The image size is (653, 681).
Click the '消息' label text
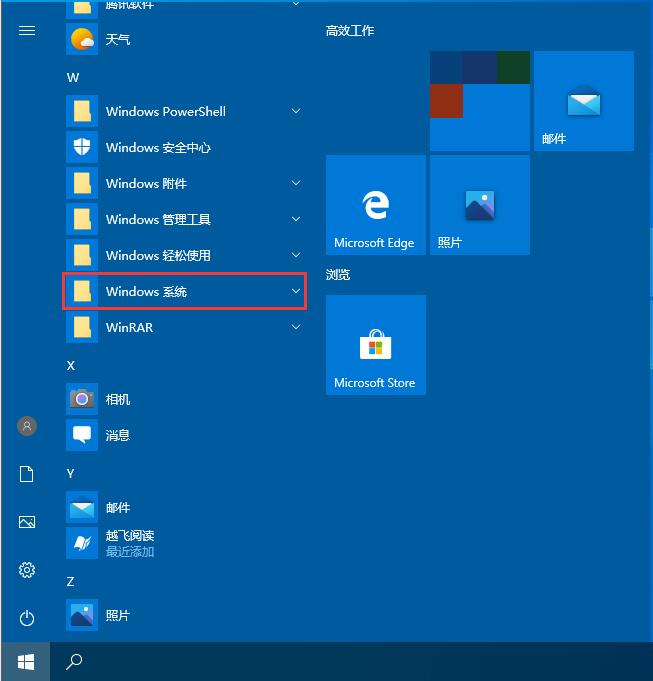pyautogui.click(x=118, y=435)
